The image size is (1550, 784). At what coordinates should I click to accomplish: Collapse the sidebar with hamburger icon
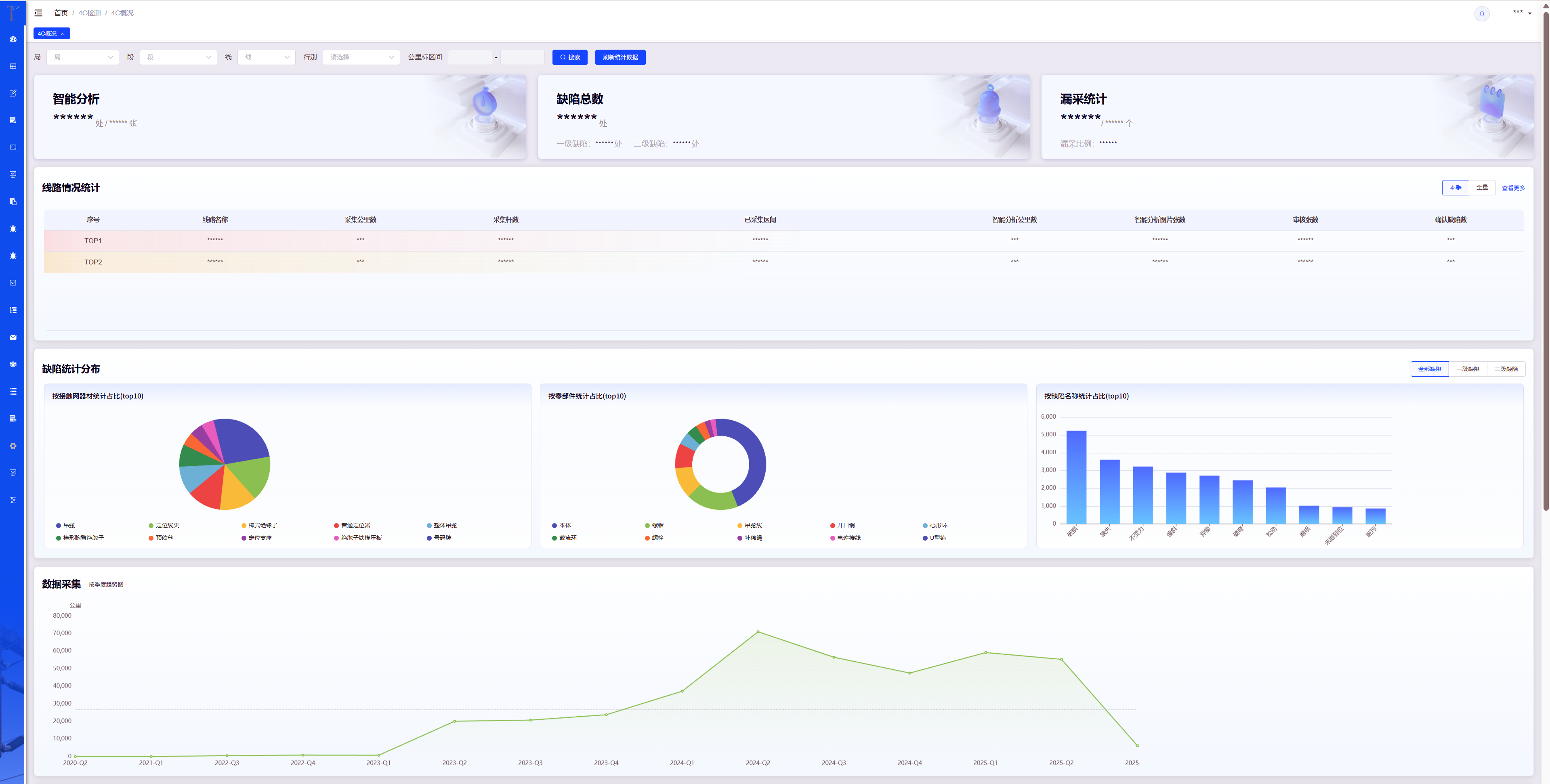[38, 13]
